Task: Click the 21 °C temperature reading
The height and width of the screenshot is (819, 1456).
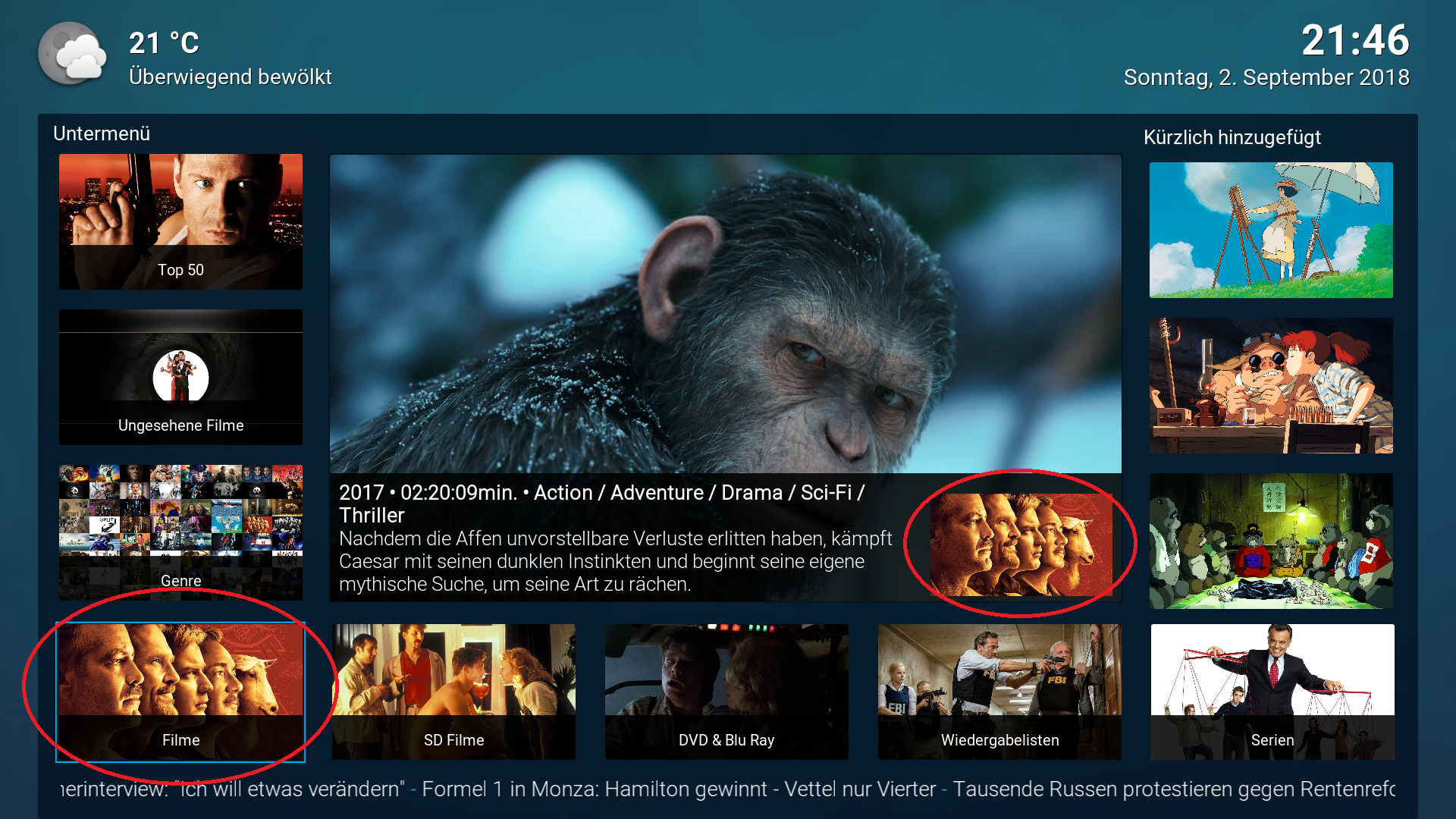Action: tap(164, 42)
